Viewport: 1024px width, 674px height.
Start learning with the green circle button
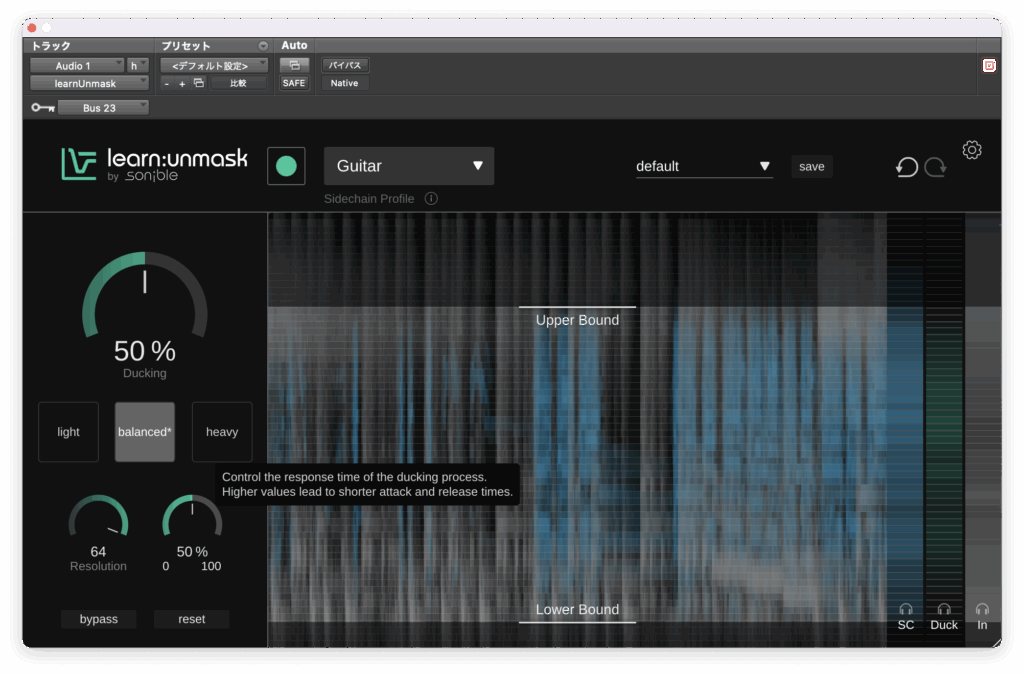tap(286, 166)
